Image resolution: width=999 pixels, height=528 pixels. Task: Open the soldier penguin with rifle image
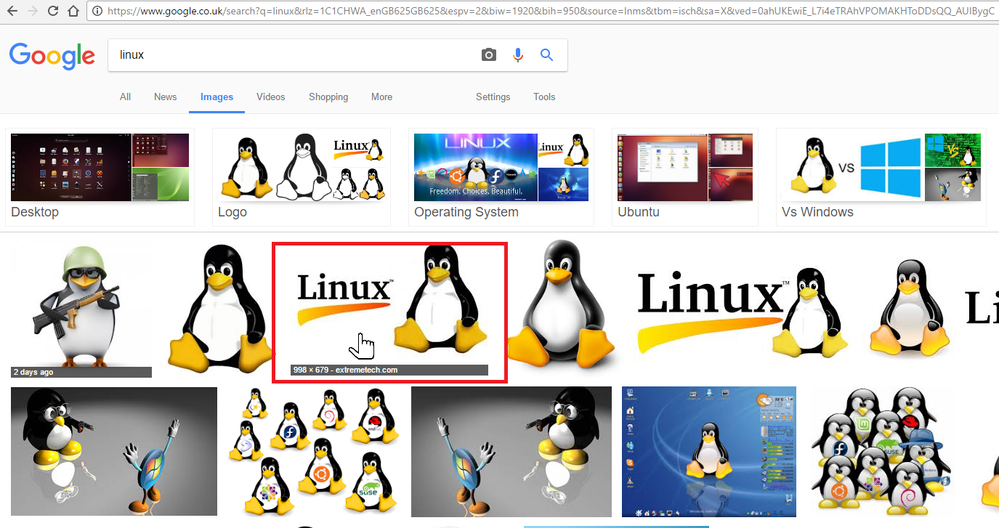coord(82,306)
